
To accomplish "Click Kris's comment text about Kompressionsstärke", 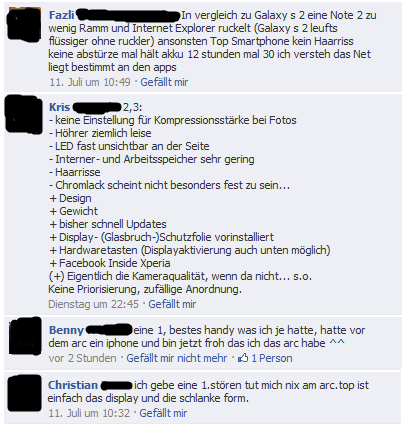I will tap(173, 120).
